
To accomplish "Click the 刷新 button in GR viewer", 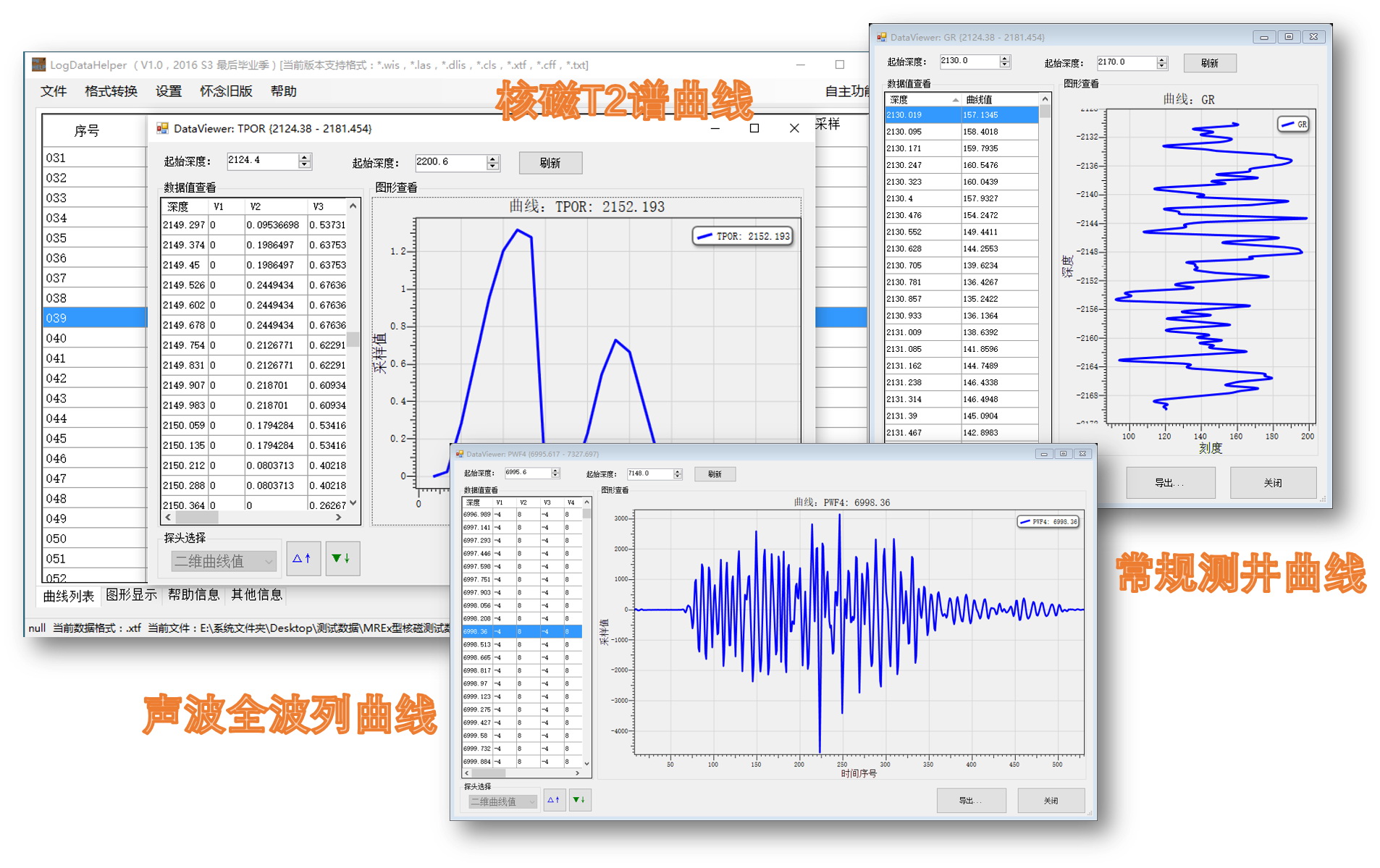I will pyautogui.click(x=1209, y=63).
